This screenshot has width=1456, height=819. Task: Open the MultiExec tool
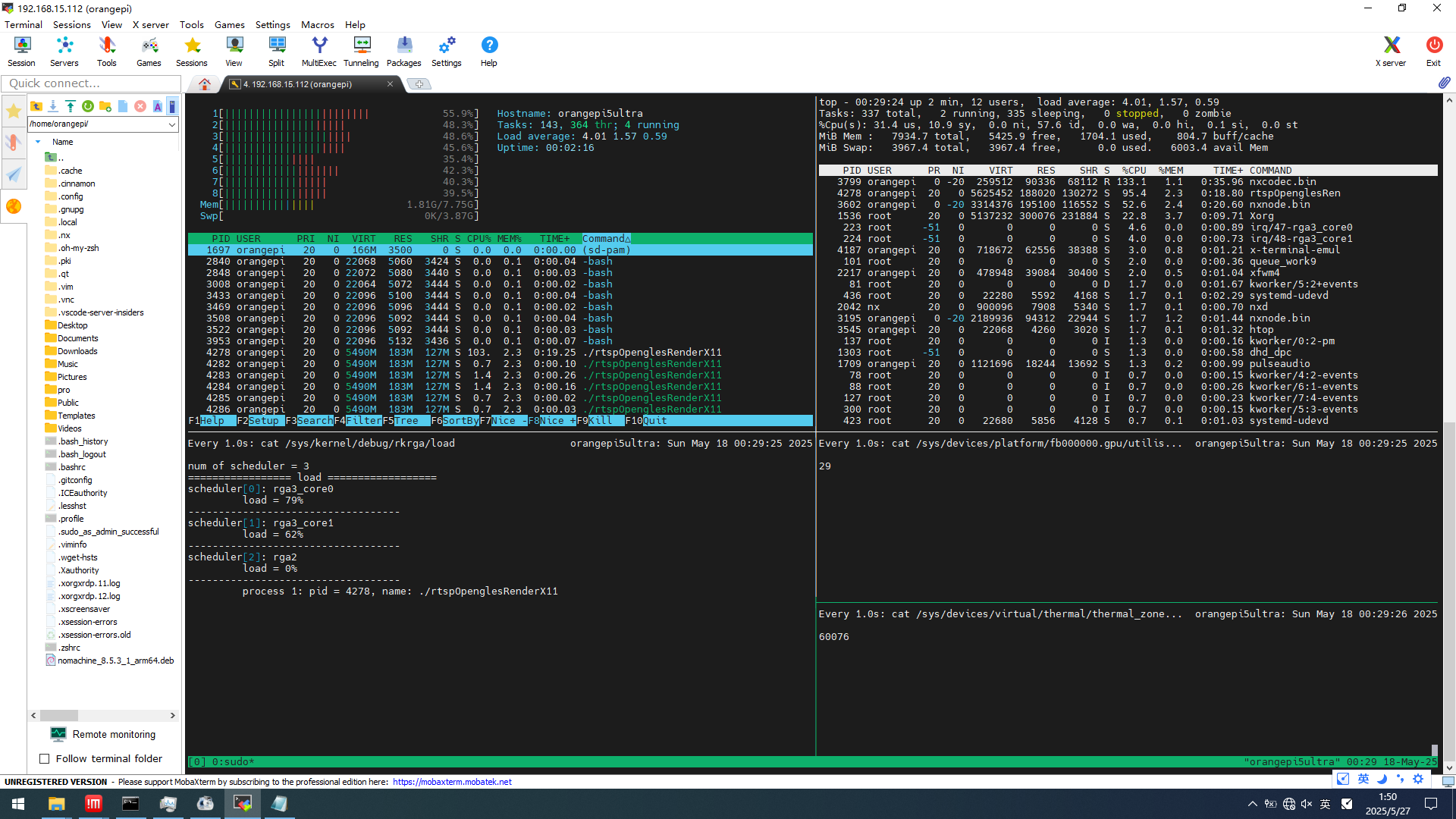[318, 52]
